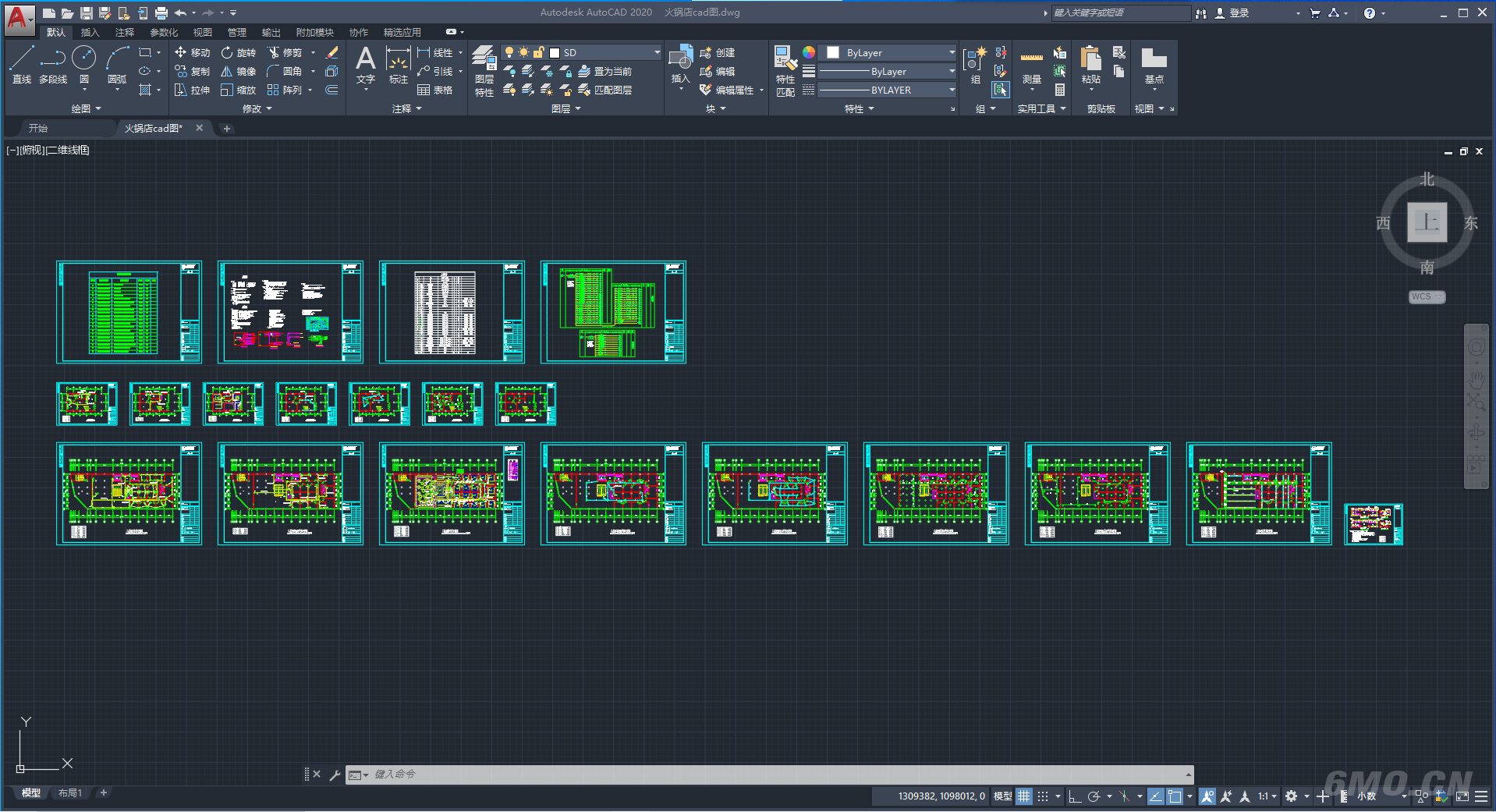This screenshot has width=1496, height=812.
Task: Open the 视图 ribbon tab
Action: [x=203, y=32]
